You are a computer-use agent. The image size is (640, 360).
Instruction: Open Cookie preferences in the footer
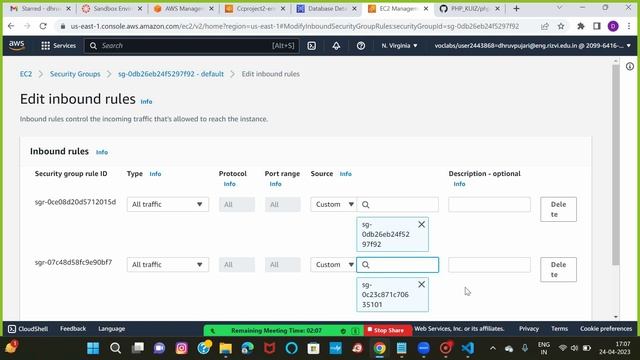click(x=606, y=329)
